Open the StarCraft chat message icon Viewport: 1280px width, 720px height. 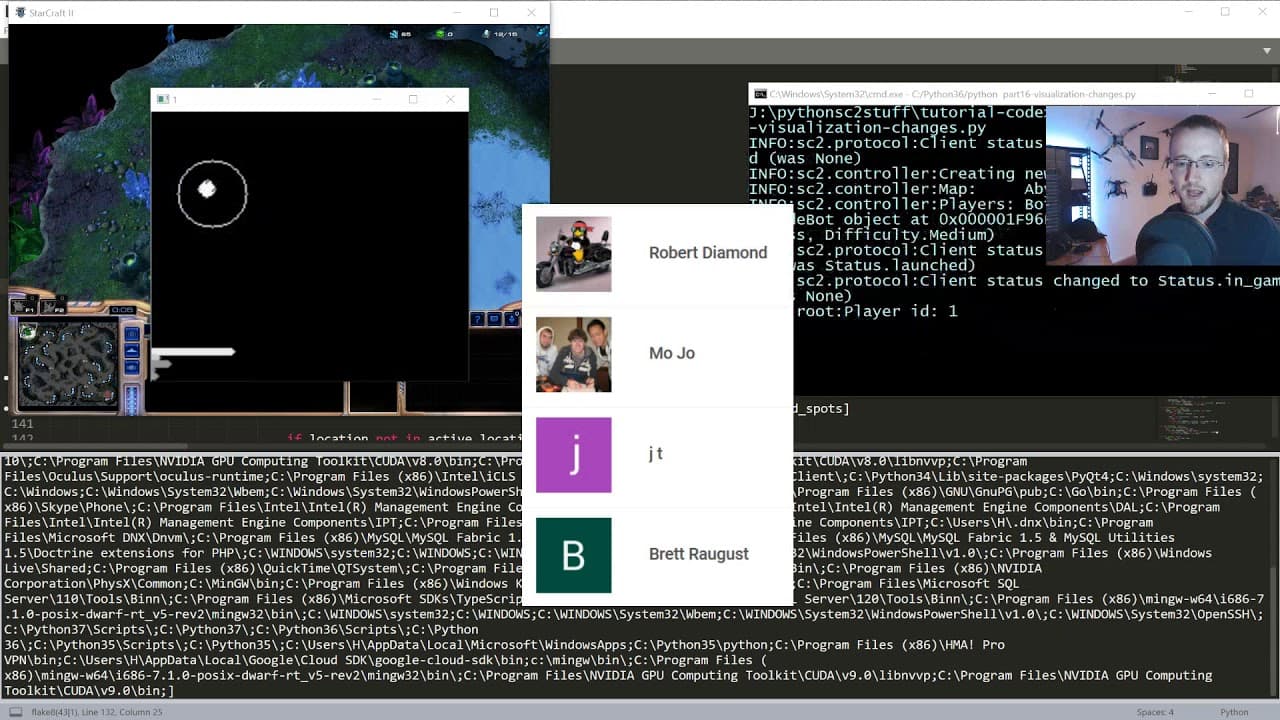coord(494,319)
